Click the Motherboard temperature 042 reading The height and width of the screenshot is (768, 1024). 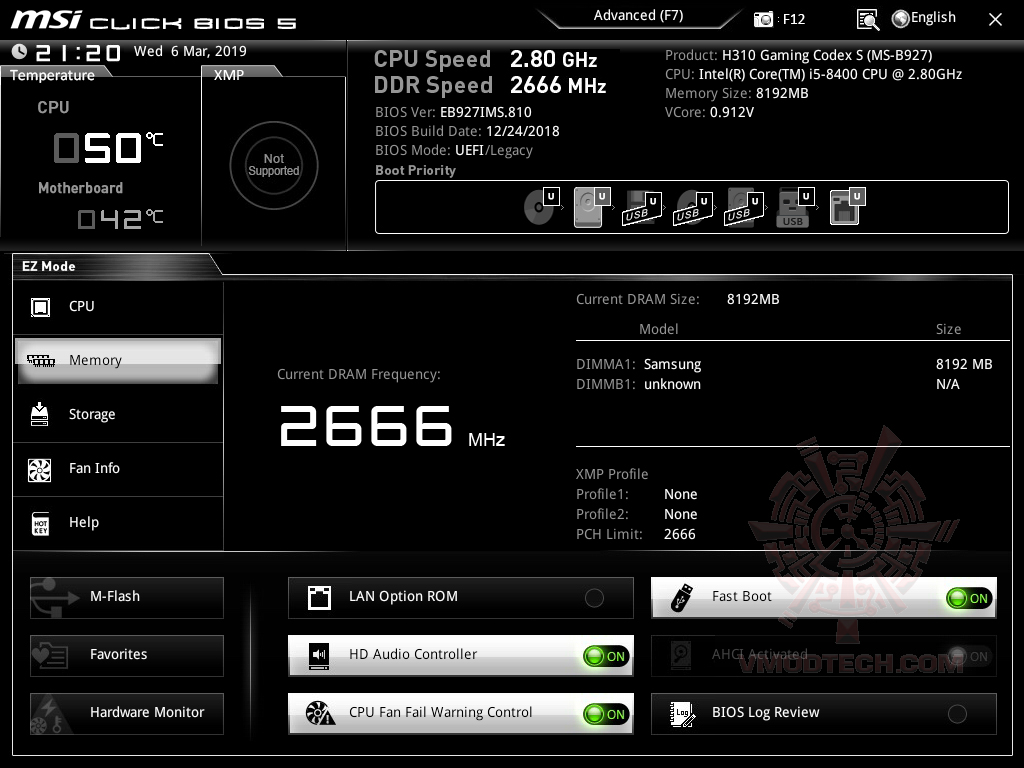tap(120, 219)
